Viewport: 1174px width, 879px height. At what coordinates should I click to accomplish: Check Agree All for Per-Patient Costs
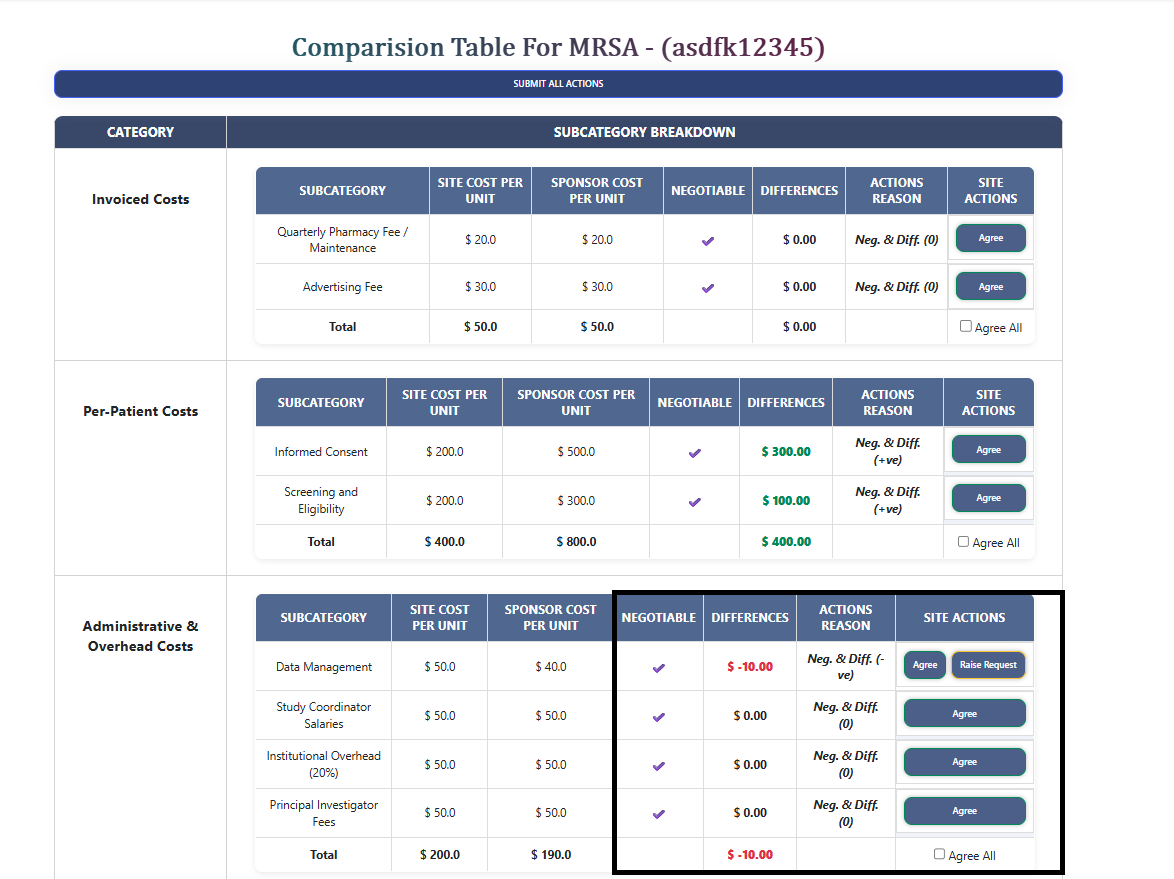point(963,541)
